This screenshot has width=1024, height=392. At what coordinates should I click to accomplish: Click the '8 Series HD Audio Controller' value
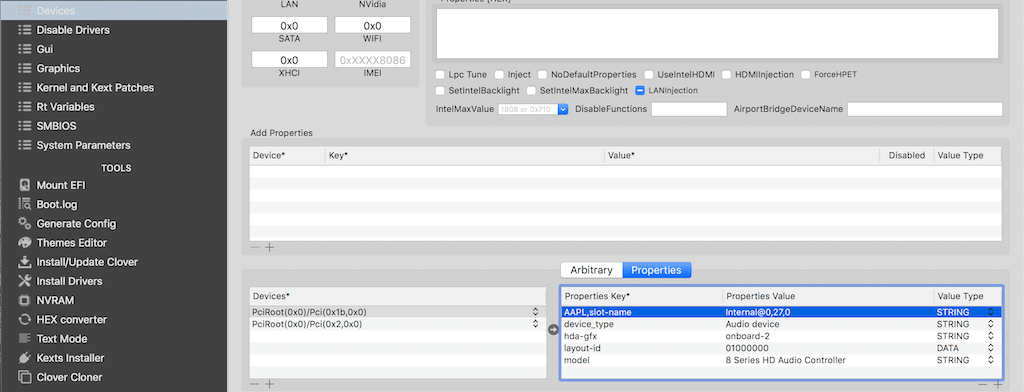click(786, 360)
